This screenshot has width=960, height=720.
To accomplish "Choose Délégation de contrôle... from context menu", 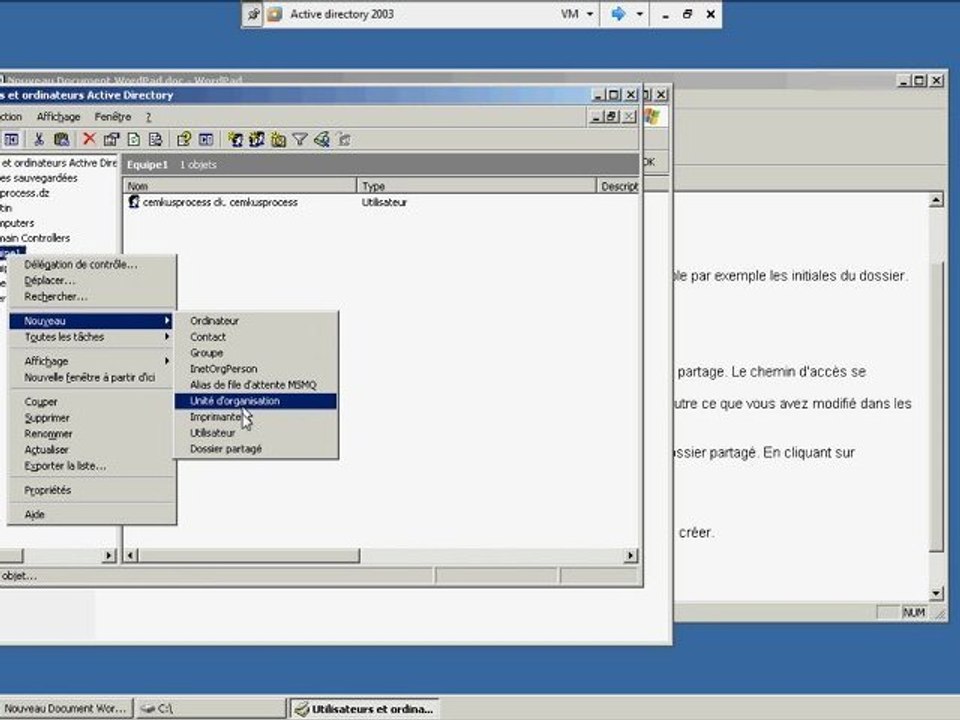I will [92, 264].
